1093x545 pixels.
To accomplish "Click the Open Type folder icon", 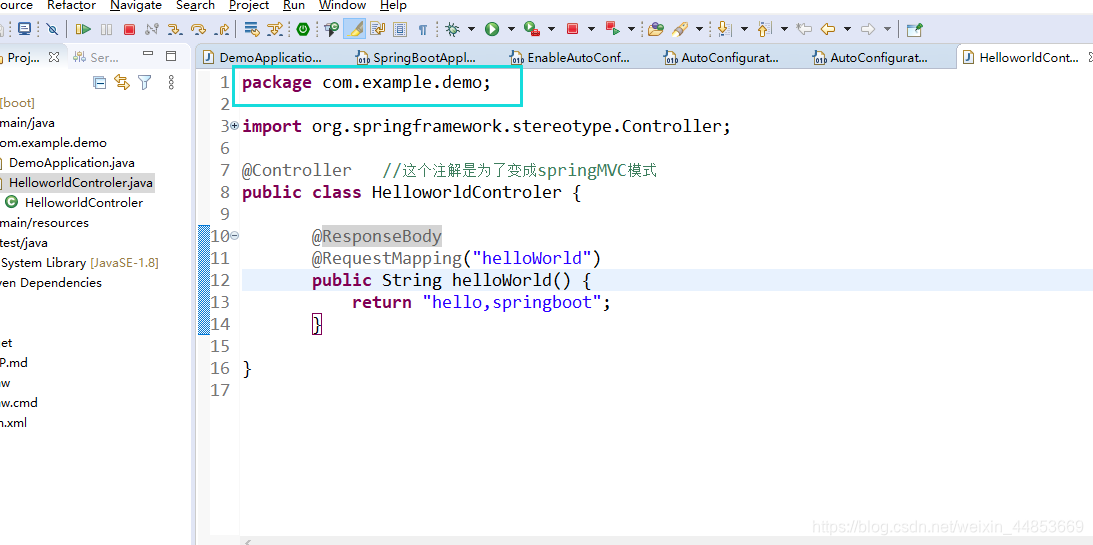I will (656, 29).
